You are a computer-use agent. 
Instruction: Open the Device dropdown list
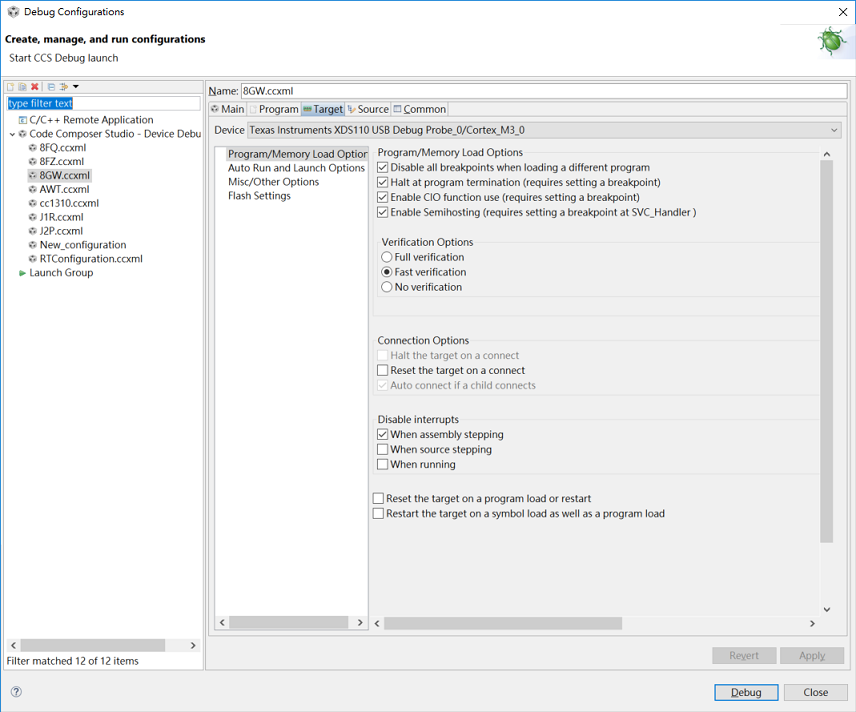click(834, 130)
